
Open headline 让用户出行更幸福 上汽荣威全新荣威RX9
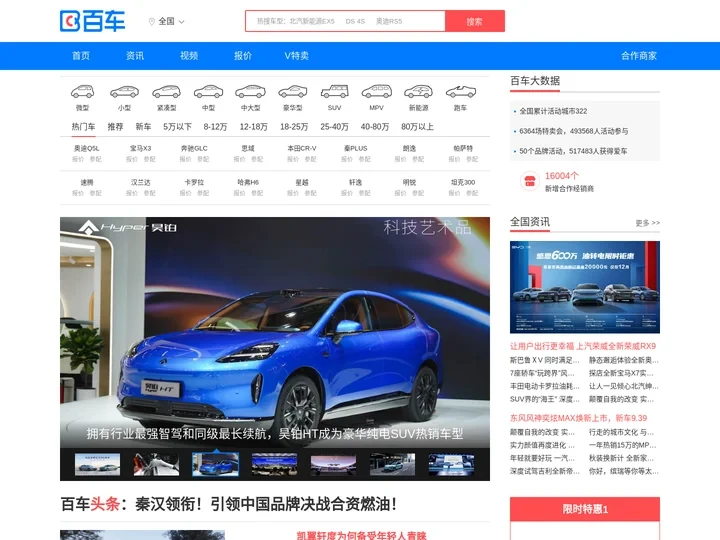583,346
